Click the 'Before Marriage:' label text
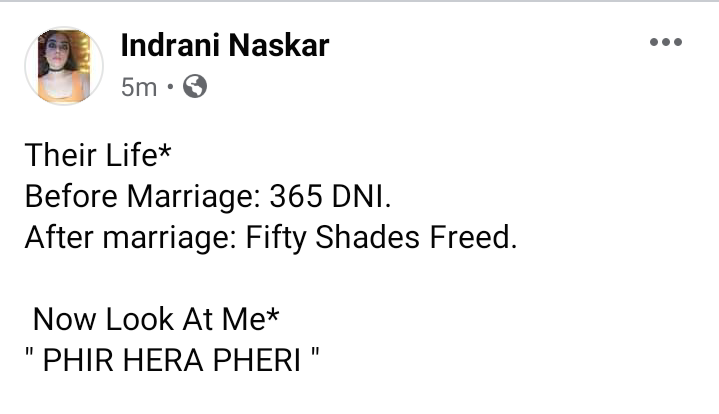The width and height of the screenshot is (719, 414). pyautogui.click(x=143, y=196)
